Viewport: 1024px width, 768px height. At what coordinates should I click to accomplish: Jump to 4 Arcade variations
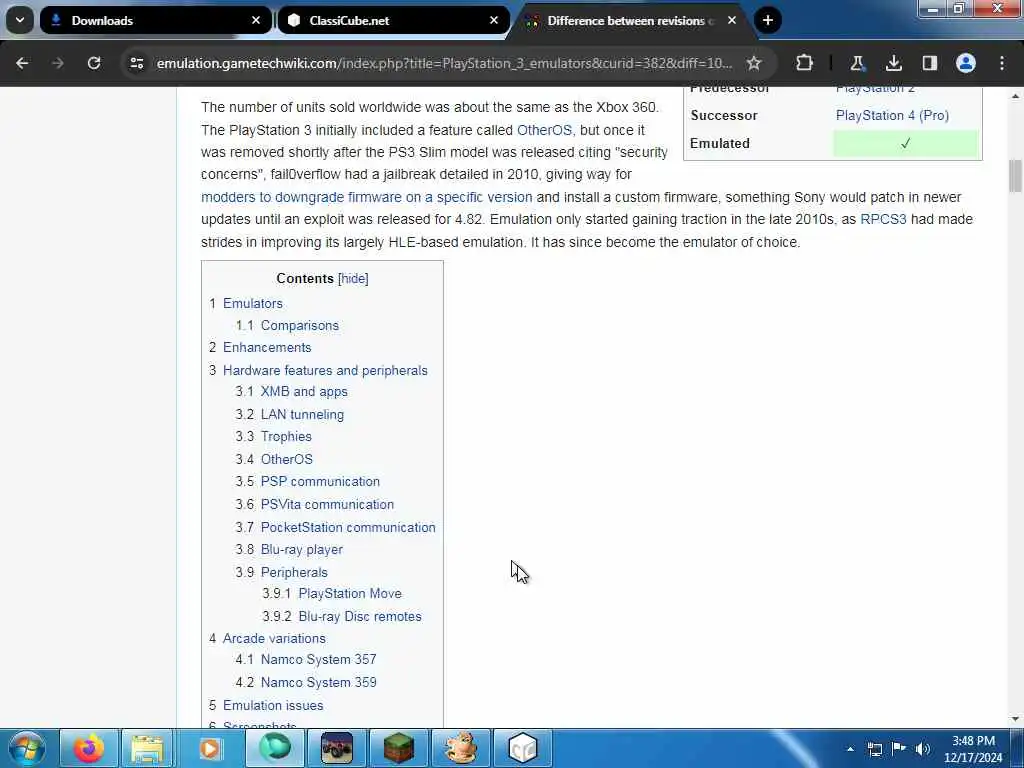click(267, 638)
